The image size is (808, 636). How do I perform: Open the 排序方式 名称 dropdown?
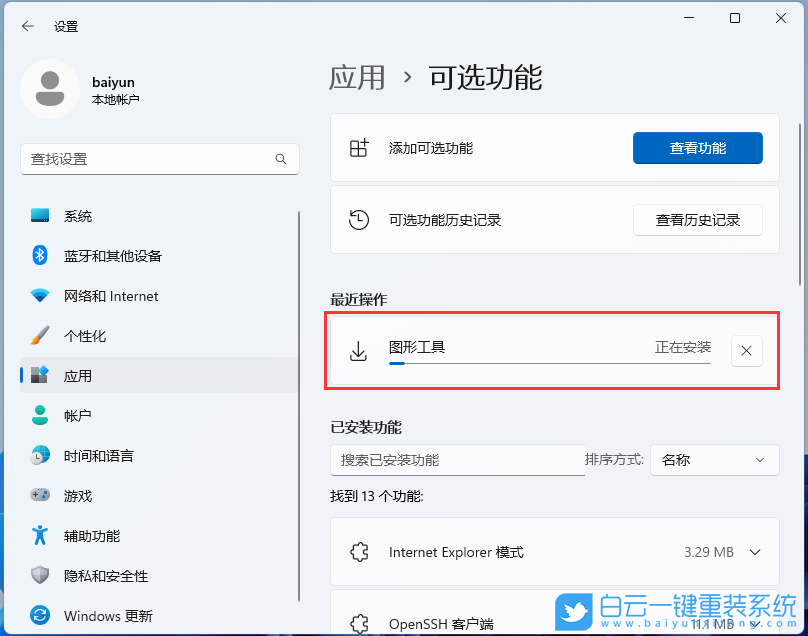(714, 460)
